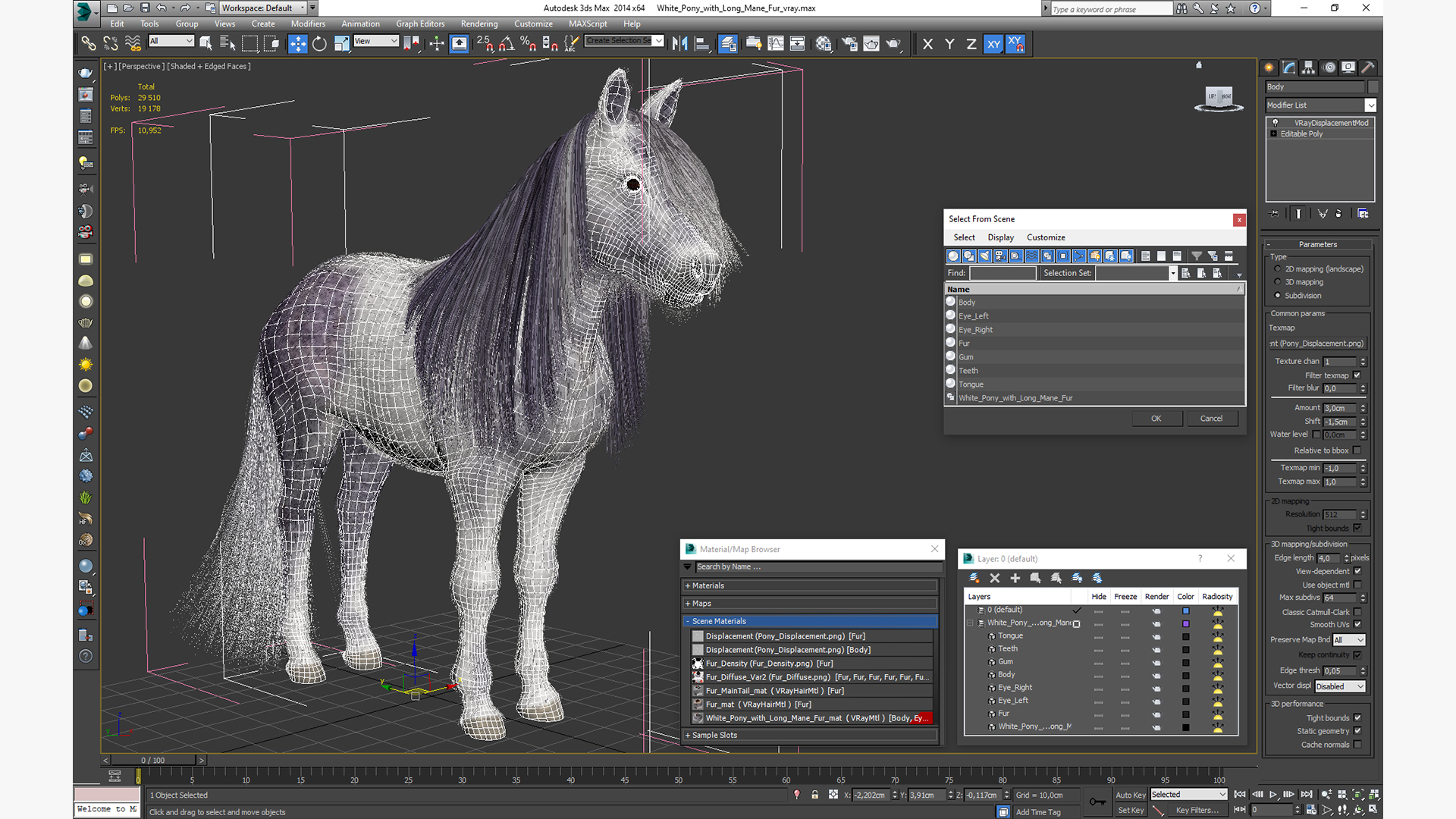Viewport: 1456px width, 819px height.
Task: Expand the Sample Slots group
Action: tap(809, 735)
